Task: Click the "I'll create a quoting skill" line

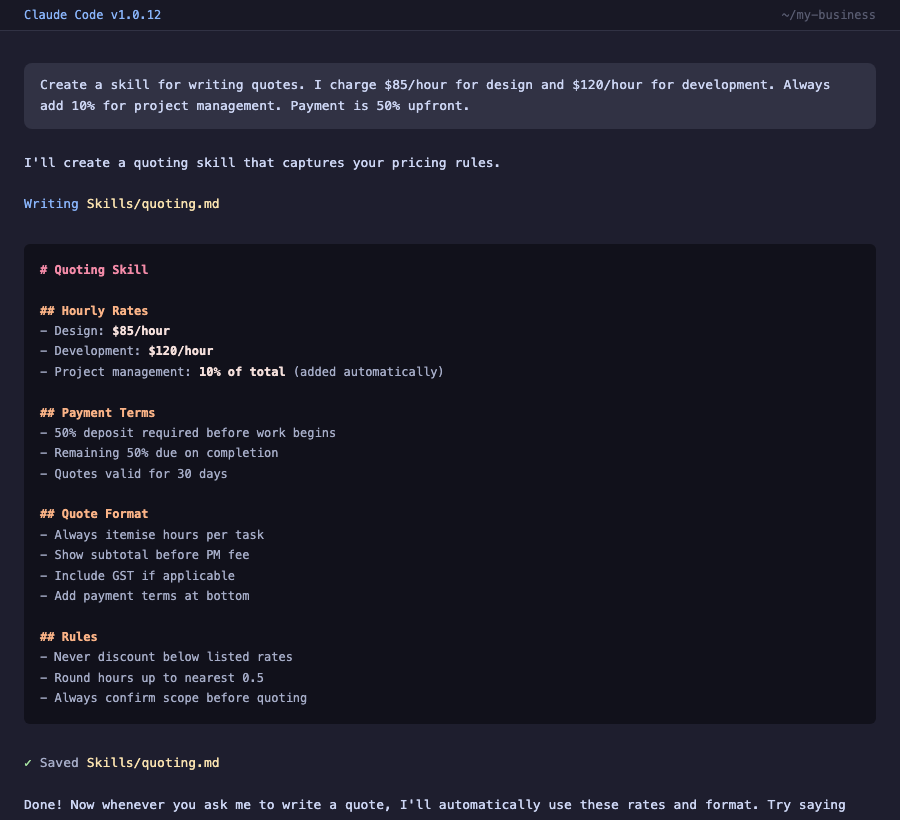Action: click(x=262, y=163)
